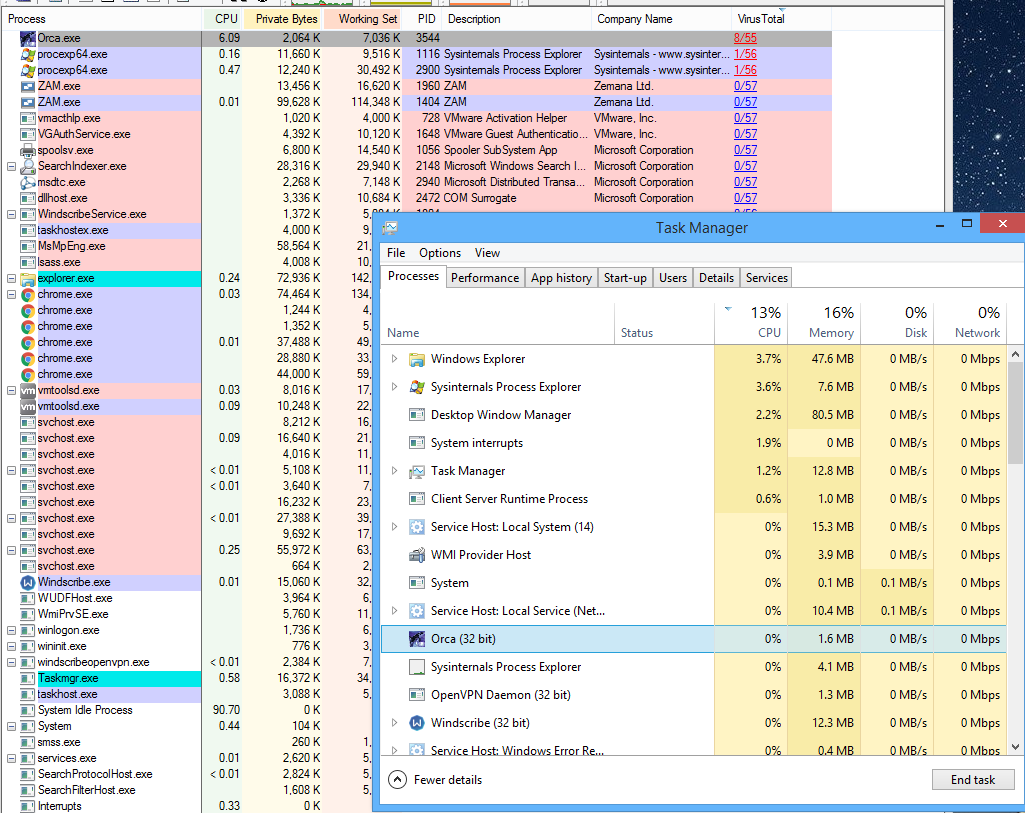Click the Windscribe (32 bit) icon in Task Manager
The image size is (1025, 813).
(x=417, y=723)
